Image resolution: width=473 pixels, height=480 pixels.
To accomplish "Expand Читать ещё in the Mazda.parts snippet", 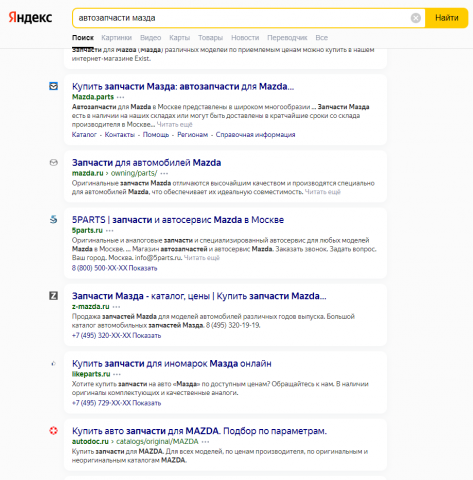I will 175,124.
